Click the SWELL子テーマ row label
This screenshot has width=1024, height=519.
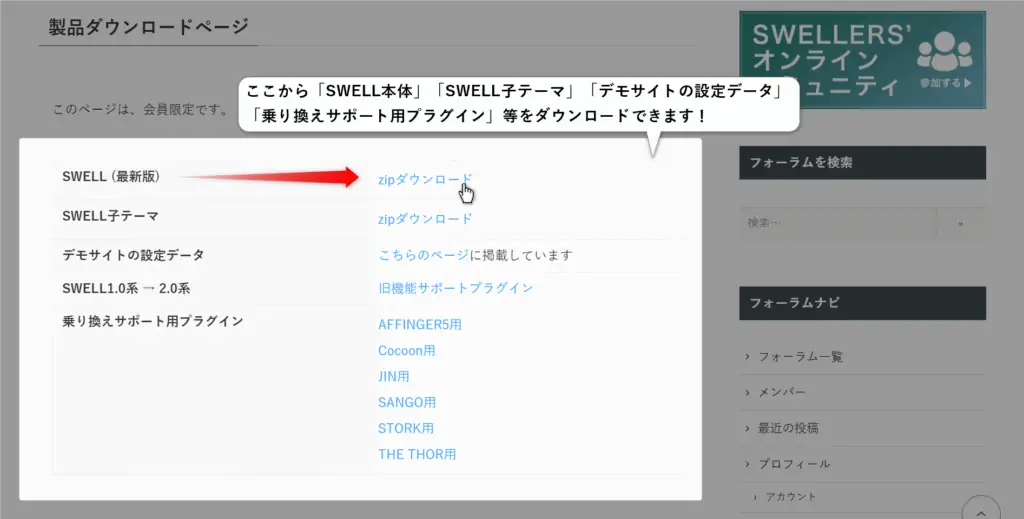[x=110, y=215]
